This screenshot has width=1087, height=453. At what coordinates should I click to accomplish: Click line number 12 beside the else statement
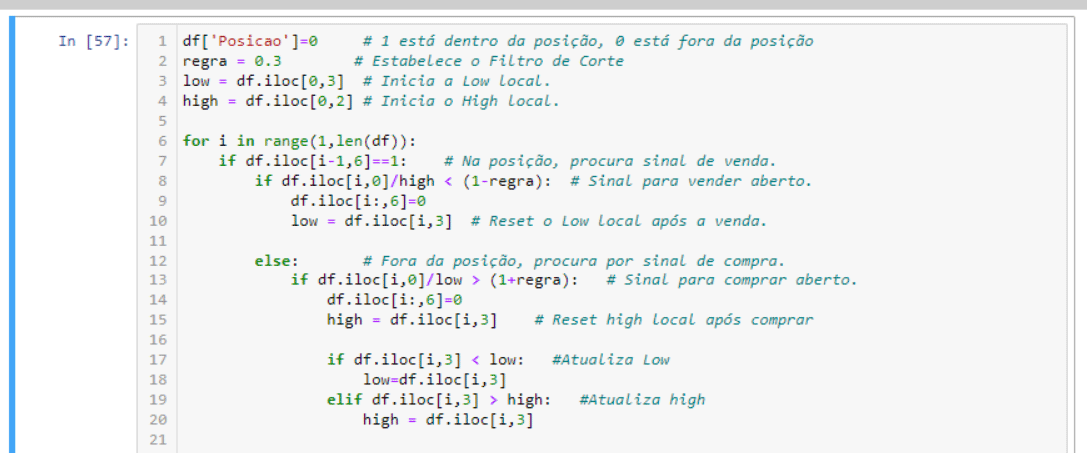(159, 260)
